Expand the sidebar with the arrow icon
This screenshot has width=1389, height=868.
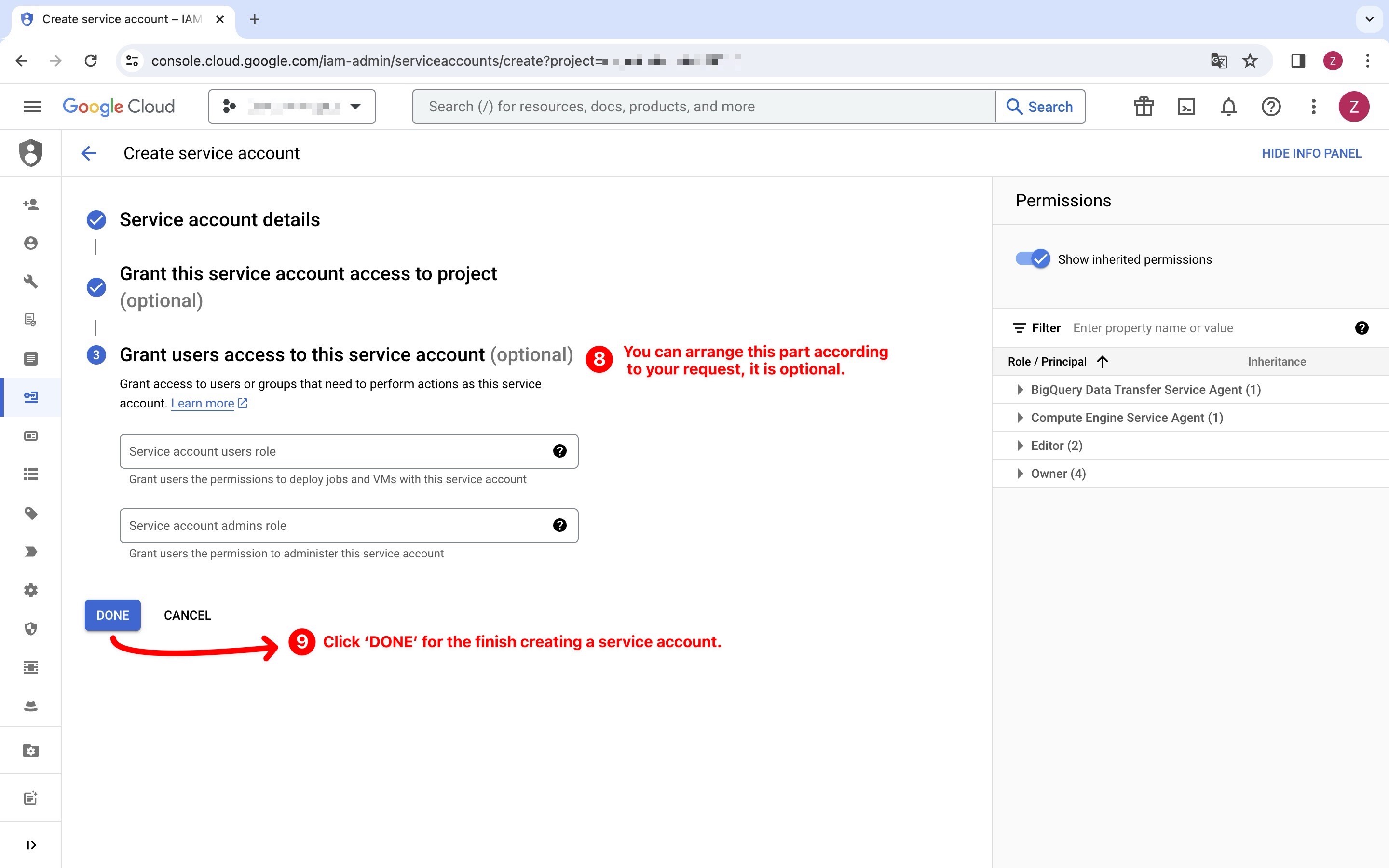(31, 845)
